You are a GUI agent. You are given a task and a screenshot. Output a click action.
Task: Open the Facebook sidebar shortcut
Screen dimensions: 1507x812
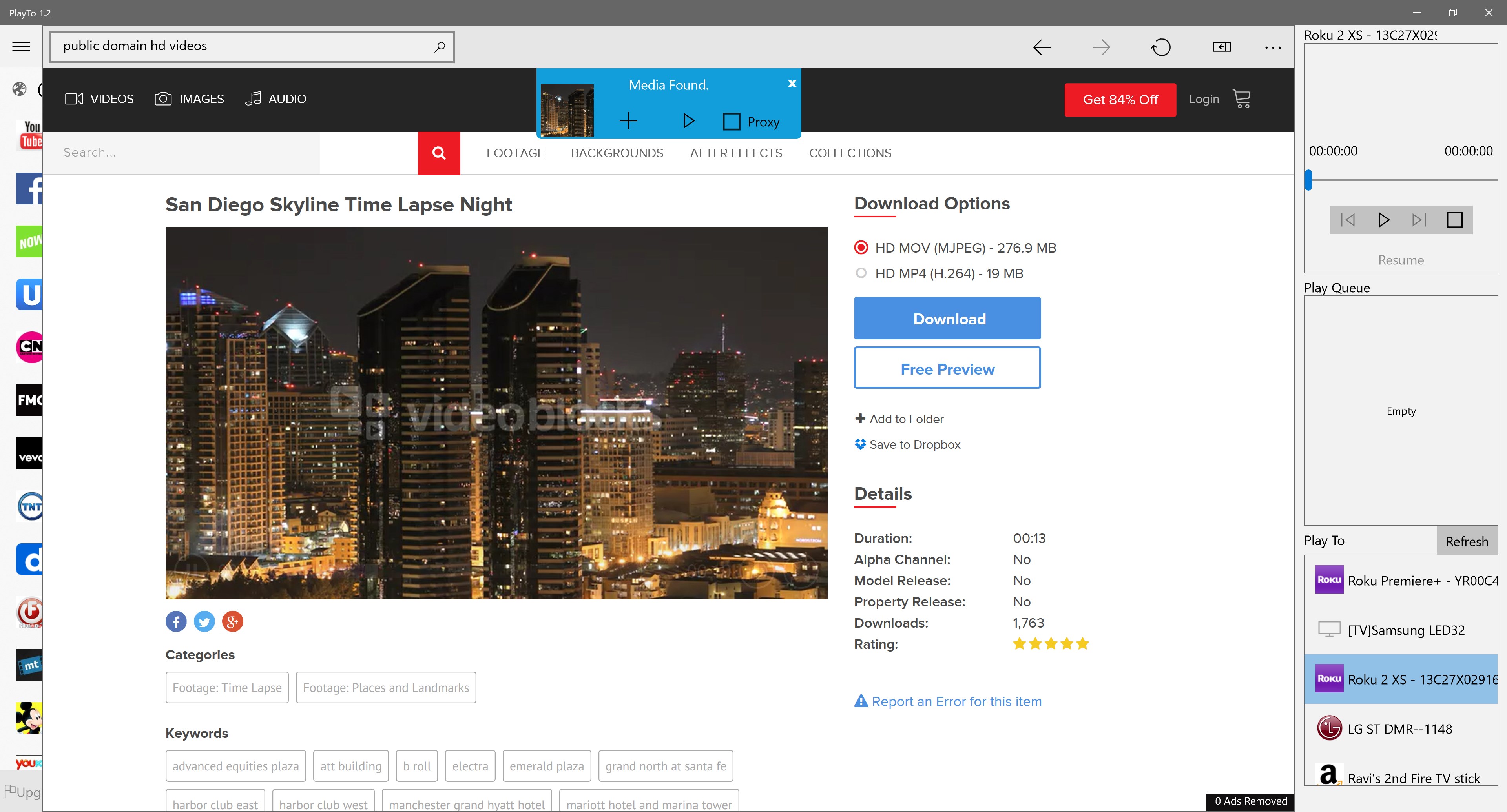coord(29,189)
